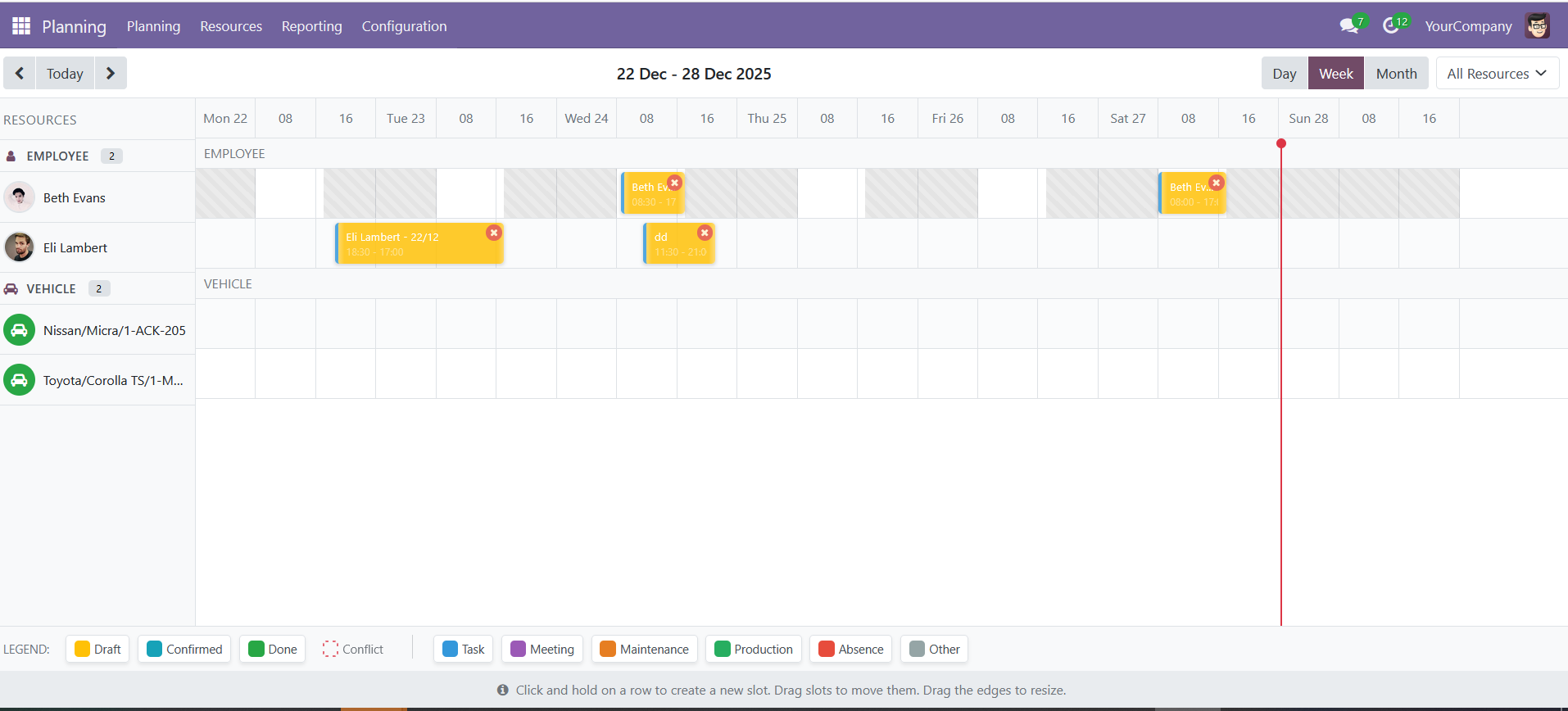Click the current time marker dot

[x=1281, y=143]
